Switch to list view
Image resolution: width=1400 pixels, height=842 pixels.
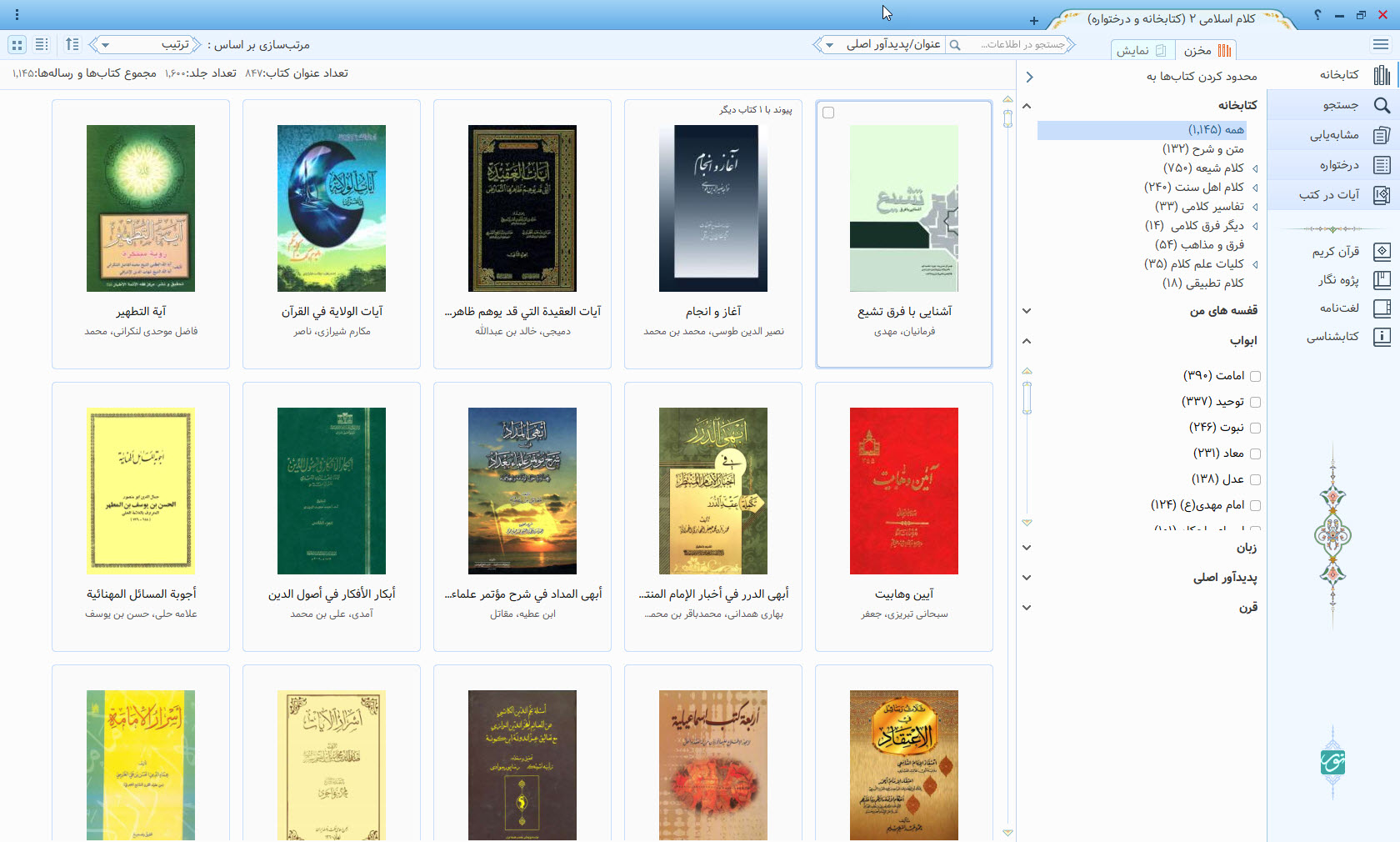tap(42, 44)
